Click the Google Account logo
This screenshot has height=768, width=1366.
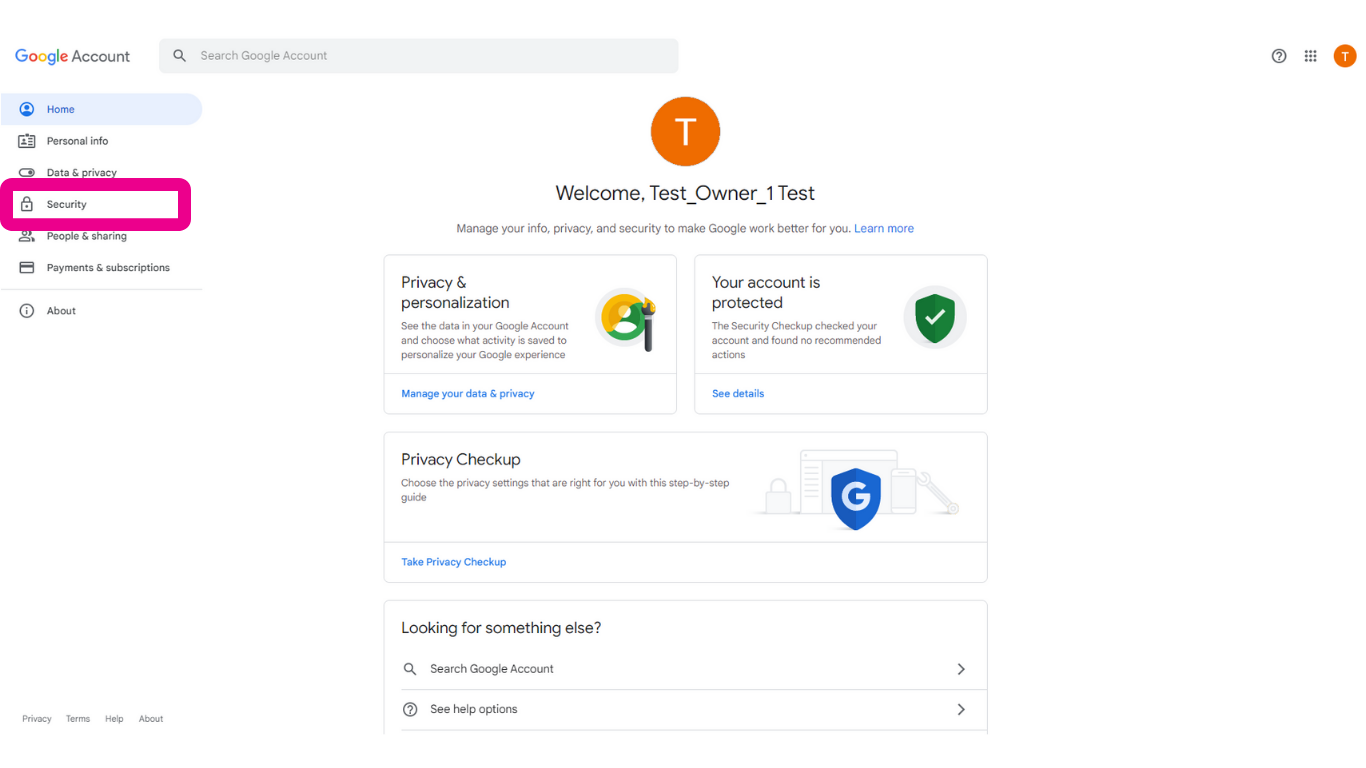pyautogui.click(x=72, y=56)
